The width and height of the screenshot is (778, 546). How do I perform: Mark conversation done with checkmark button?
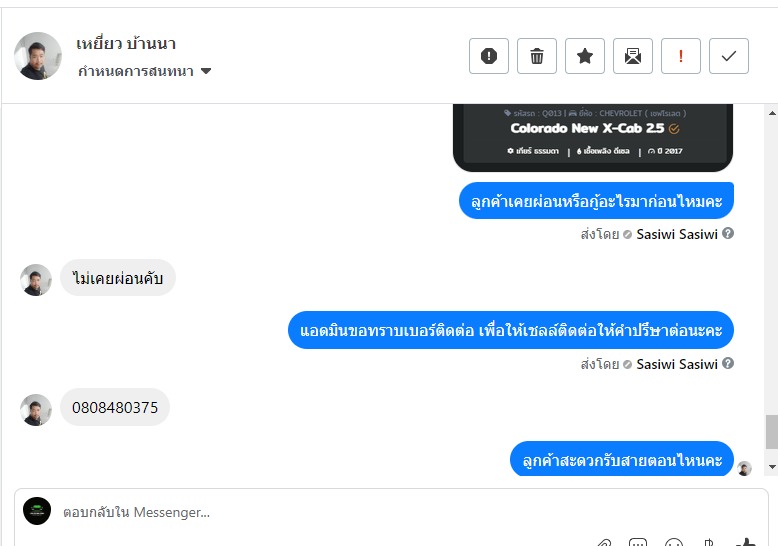point(729,56)
